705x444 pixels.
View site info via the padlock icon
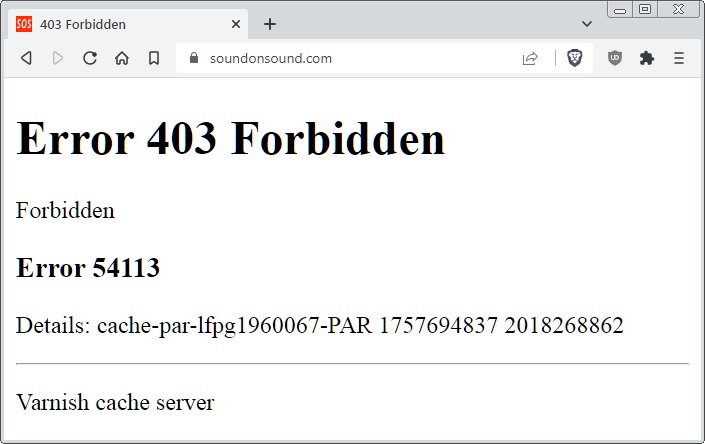[x=194, y=58]
